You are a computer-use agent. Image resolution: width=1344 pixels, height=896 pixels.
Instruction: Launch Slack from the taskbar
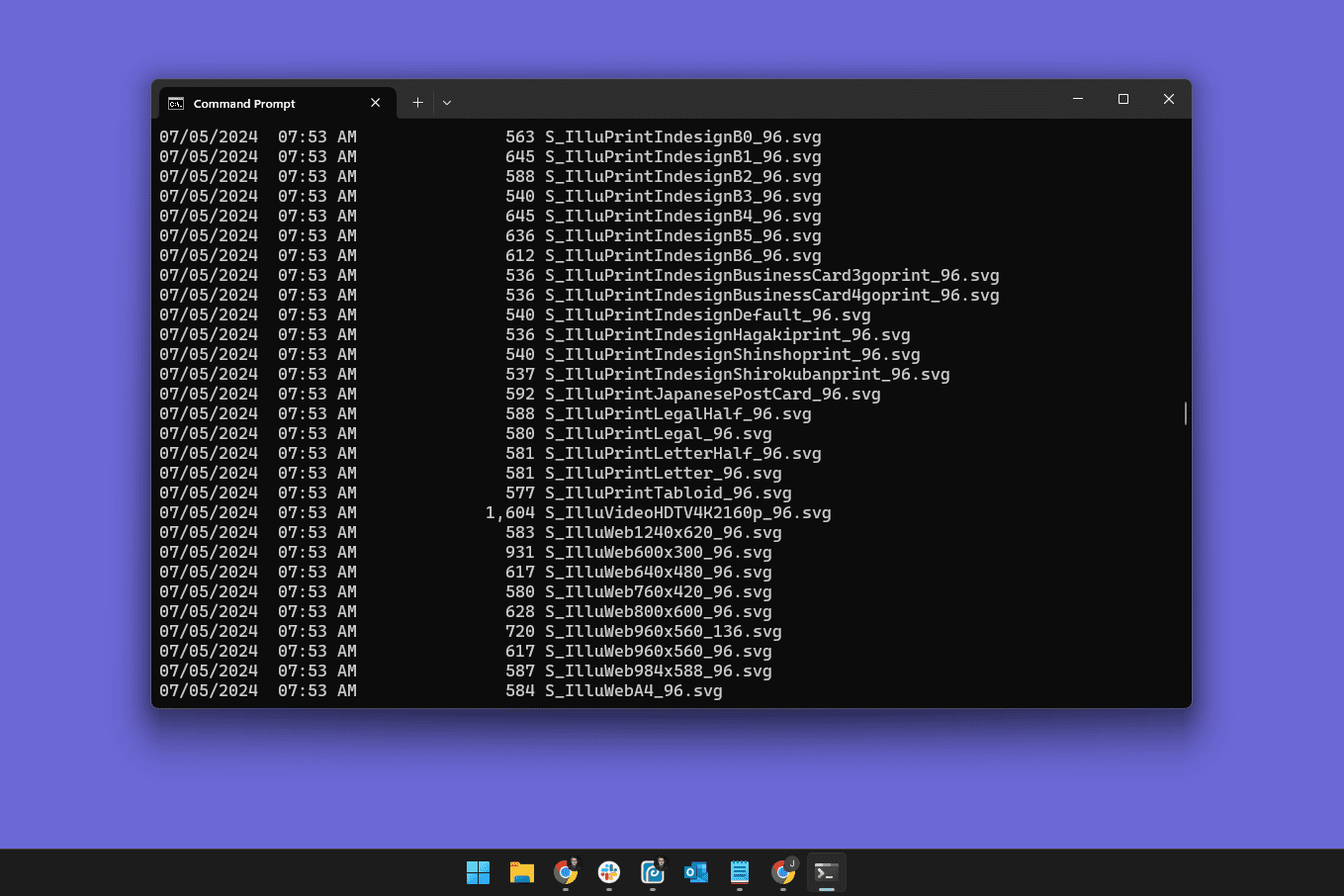click(608, 872)
